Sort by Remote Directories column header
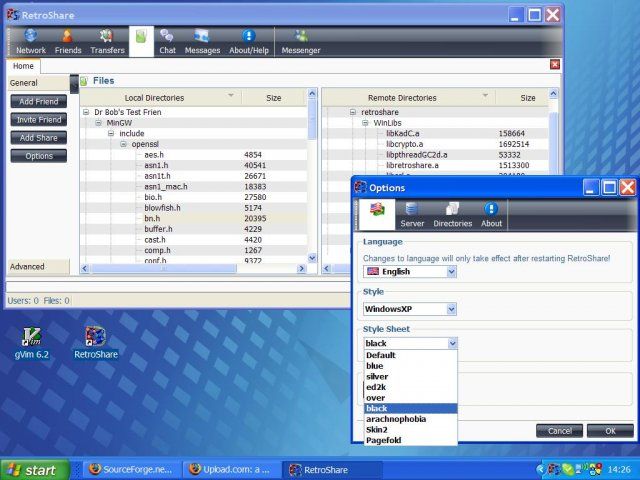 pos(409,98)
